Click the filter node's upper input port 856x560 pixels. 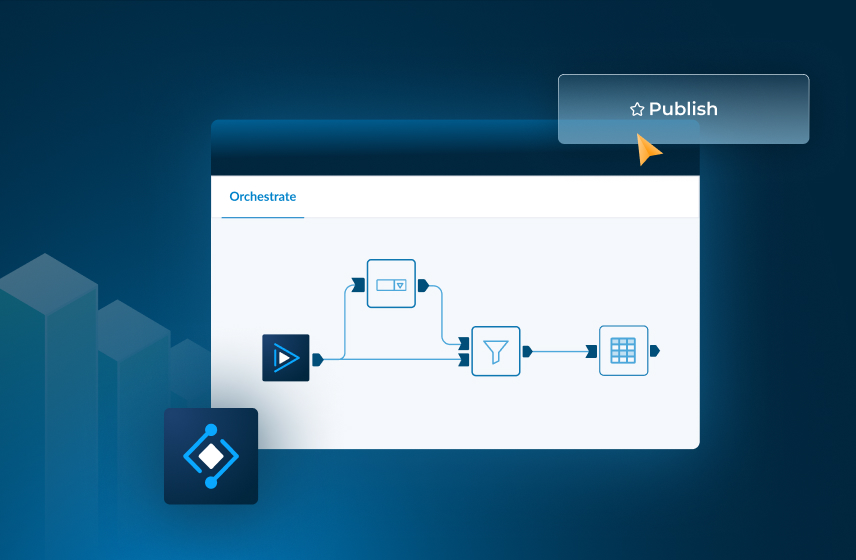coord(464,344)
